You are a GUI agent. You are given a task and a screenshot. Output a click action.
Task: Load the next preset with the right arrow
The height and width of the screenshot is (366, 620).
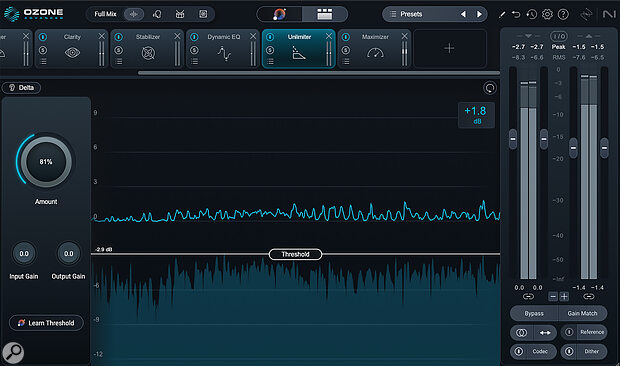[x=479, y=14]
